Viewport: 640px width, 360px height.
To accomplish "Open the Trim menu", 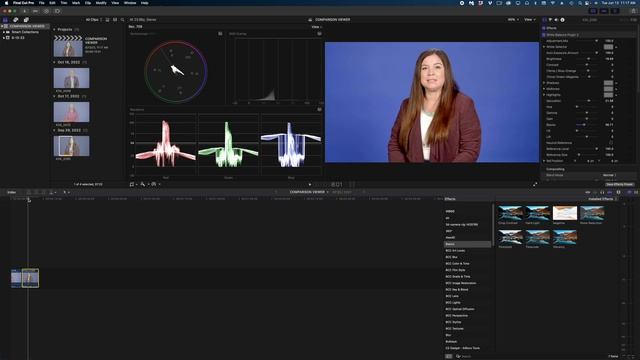I will pos(64,3).
